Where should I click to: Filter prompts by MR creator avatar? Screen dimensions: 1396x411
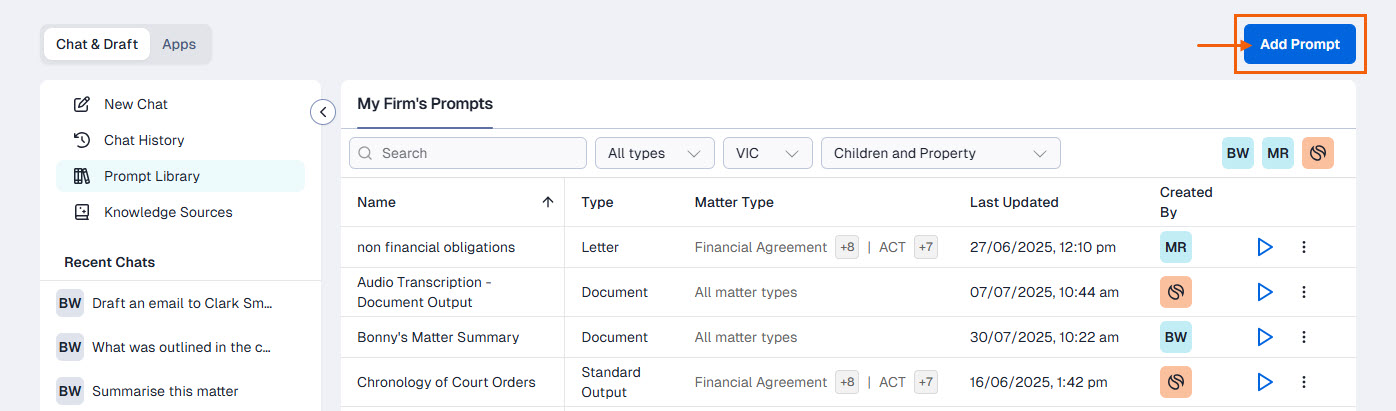[x=1277, y=153]
